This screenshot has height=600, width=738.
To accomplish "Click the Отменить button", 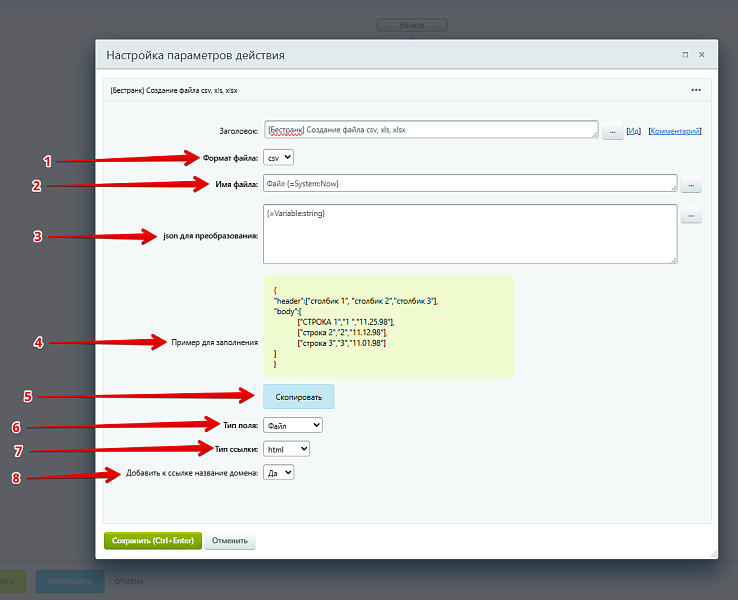I will pos(230,541).
